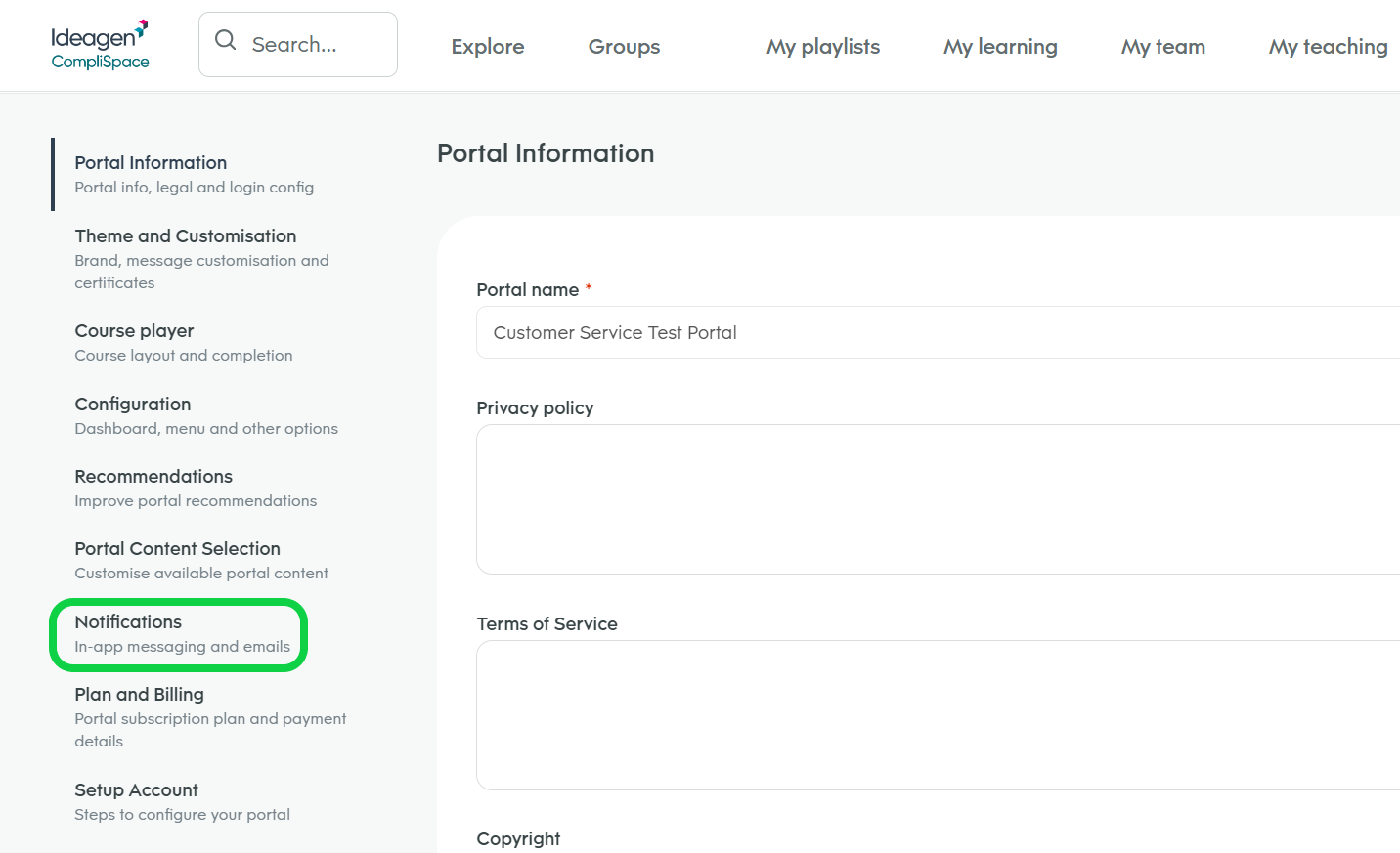Open Theme and Customisation settings
1400x853 pixels.
(x=202, y=259)
